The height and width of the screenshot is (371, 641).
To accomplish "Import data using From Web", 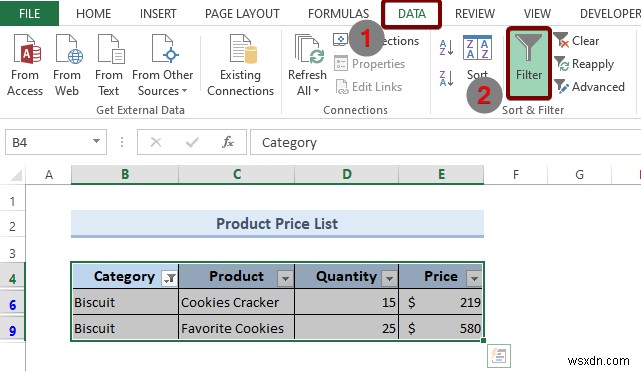I will coord(67,65).
